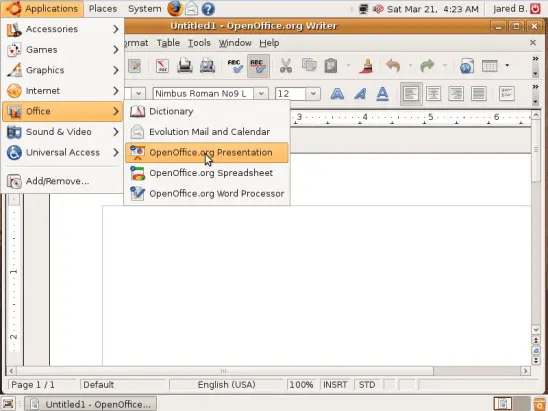The image size is (548, 411).
Task: Click the Paste clipboard icon
Action: tap(331, 66)
